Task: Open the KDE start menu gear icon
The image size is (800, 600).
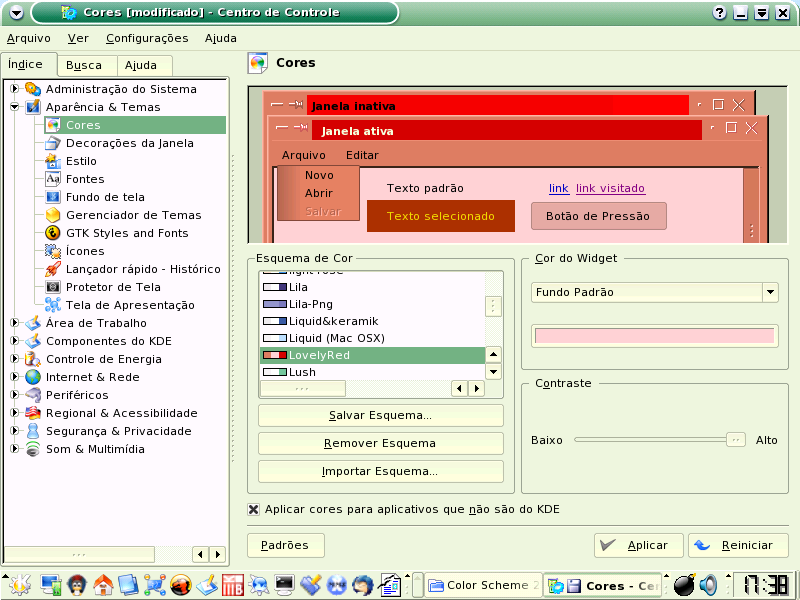Action: pos(19,585)
